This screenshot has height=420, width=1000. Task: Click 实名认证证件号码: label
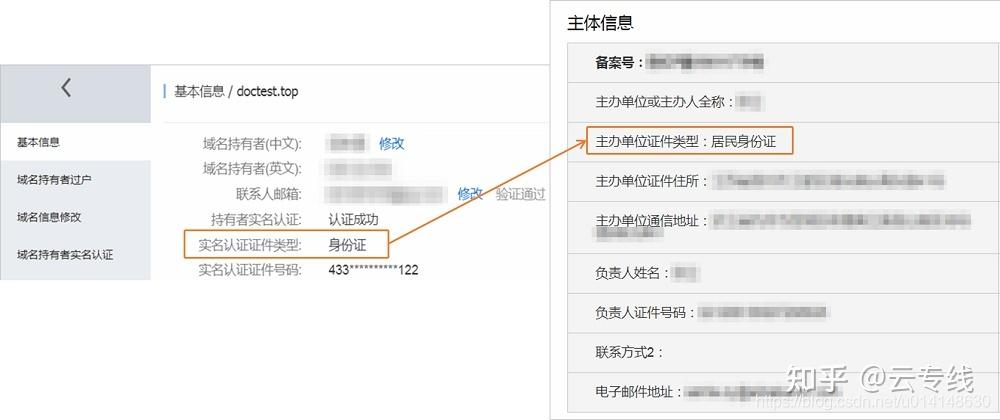coord(250,270)
